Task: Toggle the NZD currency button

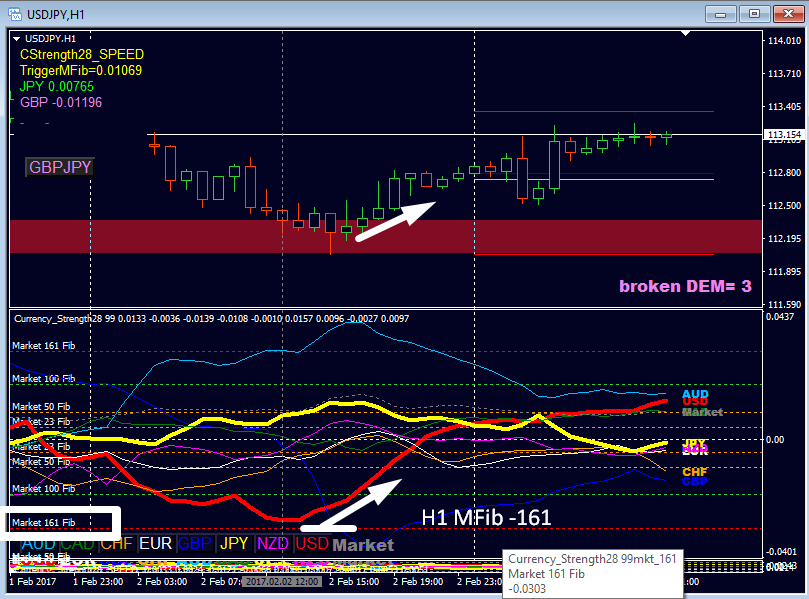Action: tap(272, 544)
